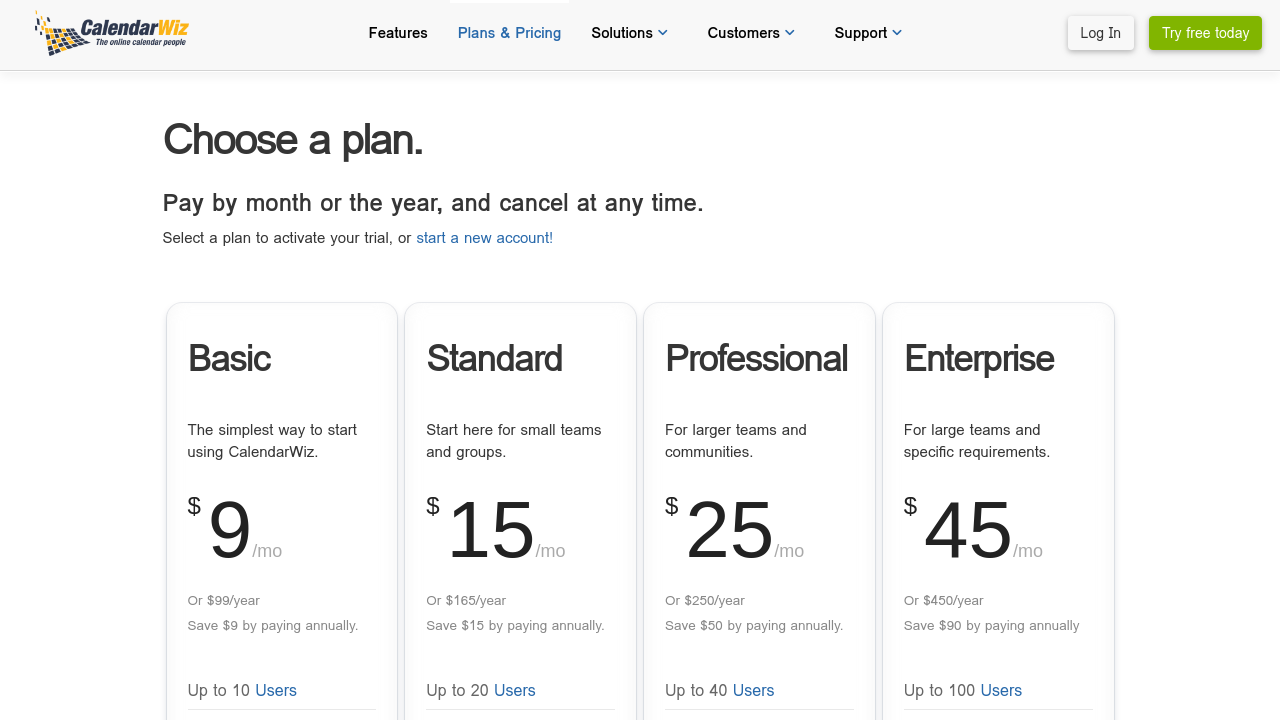Select the Standard plan heading
Image resolution: width=1280 pixels, height=720 pixels.
coord(494,359)
